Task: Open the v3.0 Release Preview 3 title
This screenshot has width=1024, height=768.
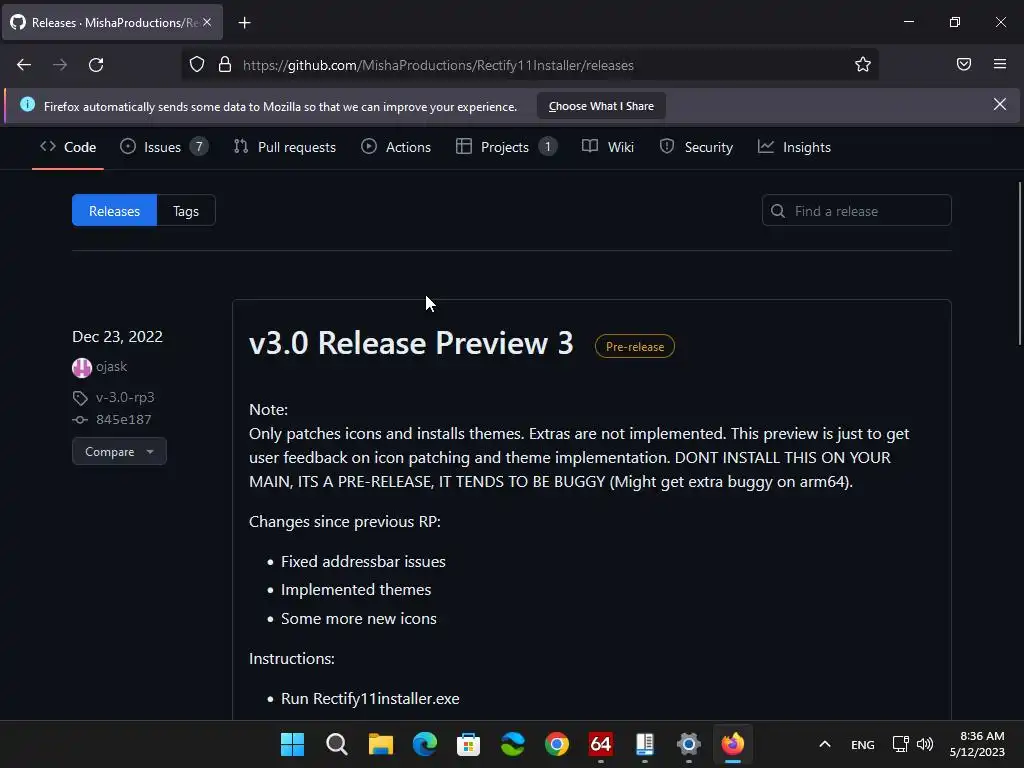Action: coord(411,343)
